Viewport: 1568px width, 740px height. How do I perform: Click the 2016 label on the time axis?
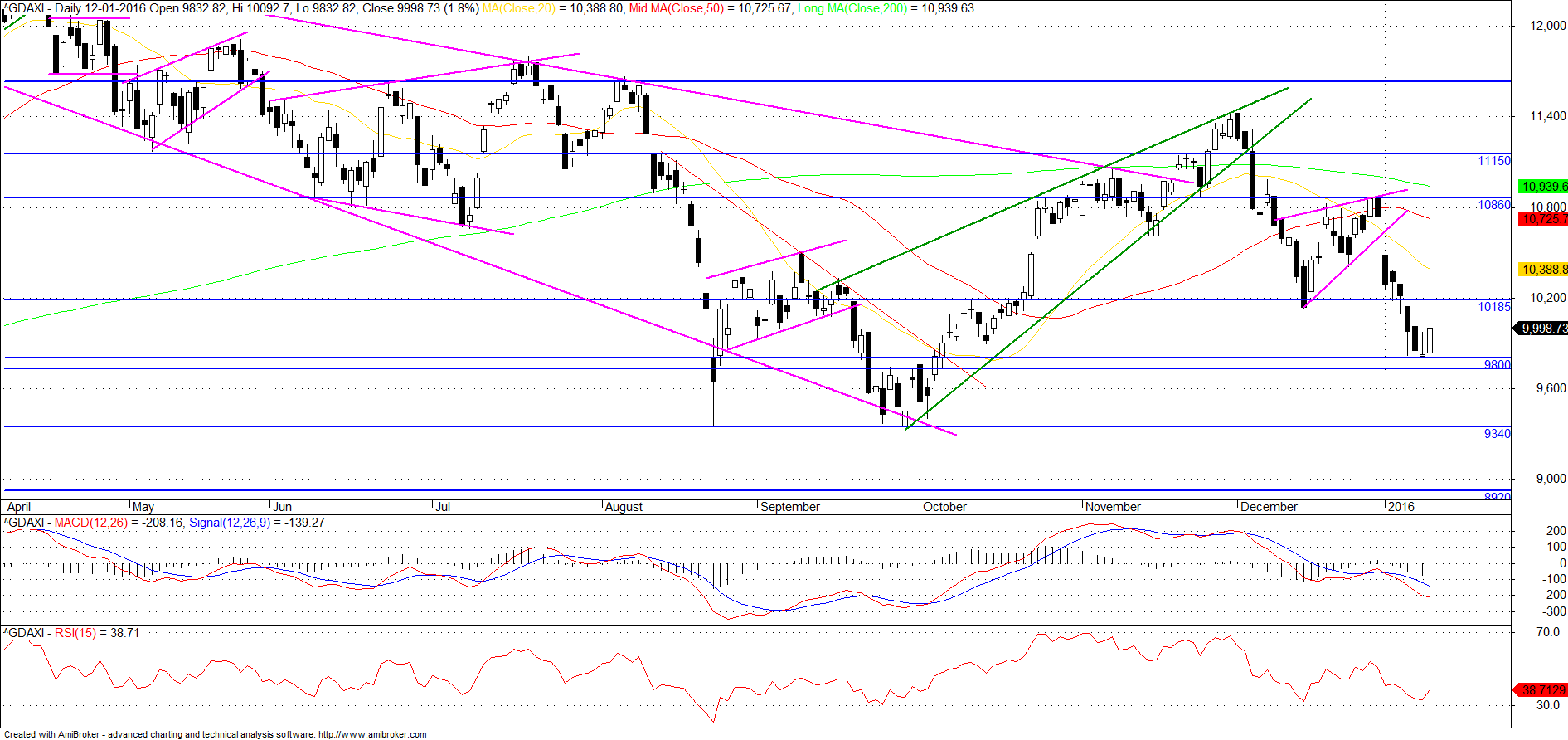tap(1401, 507)
